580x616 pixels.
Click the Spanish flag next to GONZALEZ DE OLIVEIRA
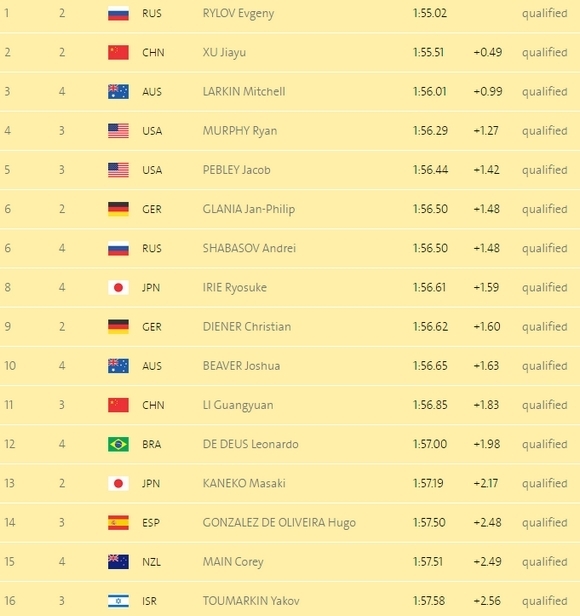118,522
